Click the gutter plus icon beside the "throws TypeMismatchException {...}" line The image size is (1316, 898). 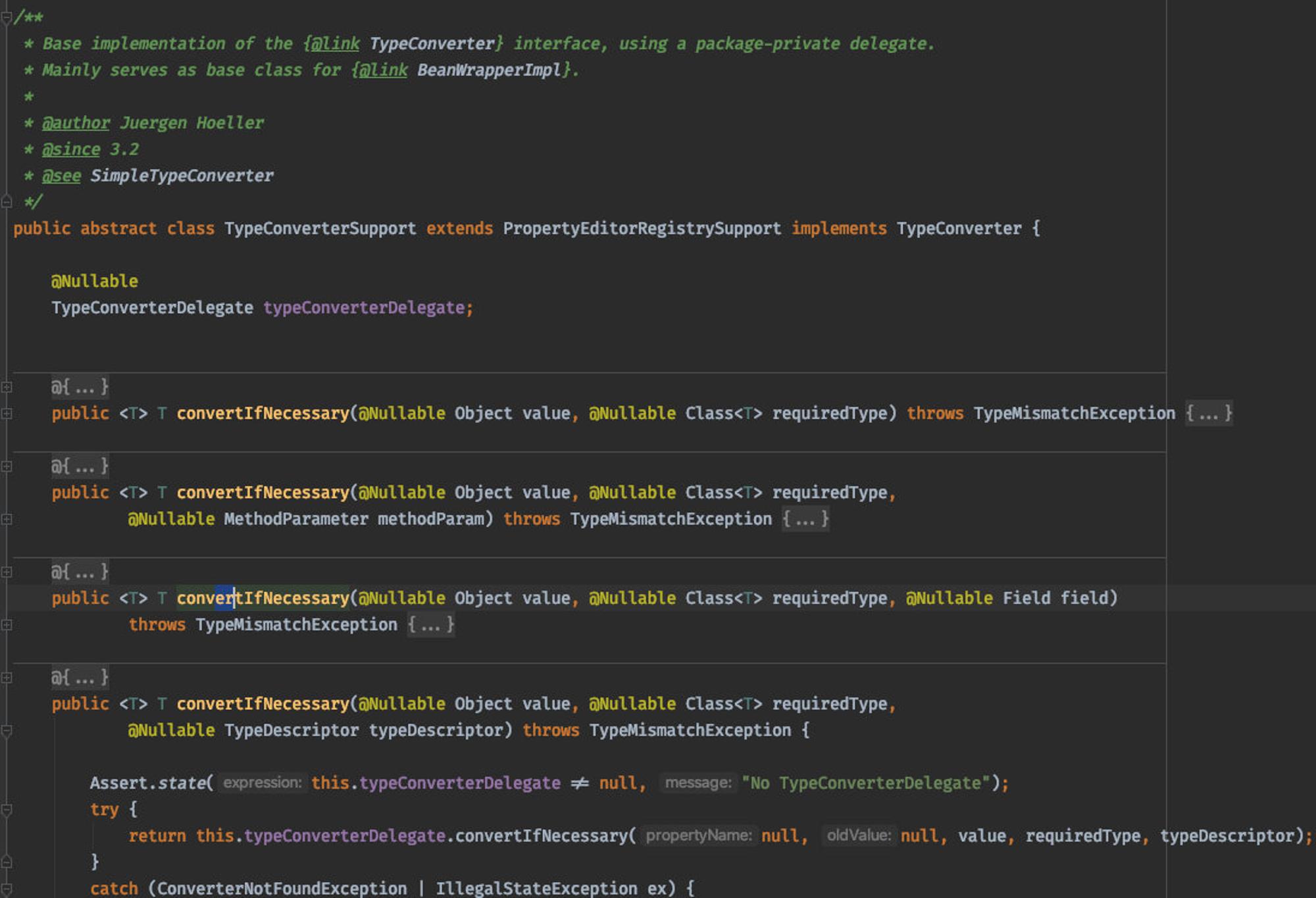(7, 624)
